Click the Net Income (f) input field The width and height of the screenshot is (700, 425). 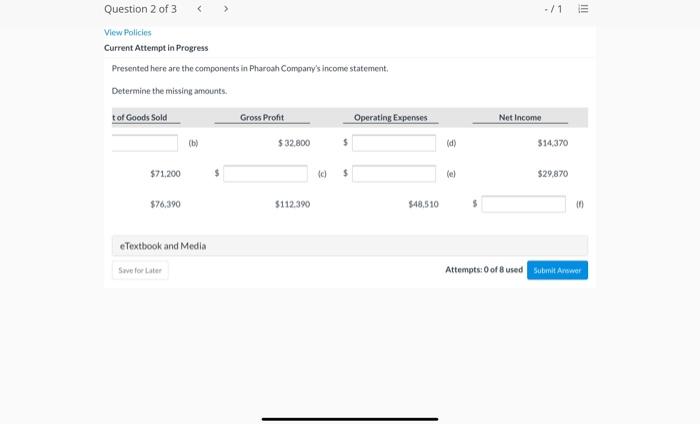(x=523, y=204)
